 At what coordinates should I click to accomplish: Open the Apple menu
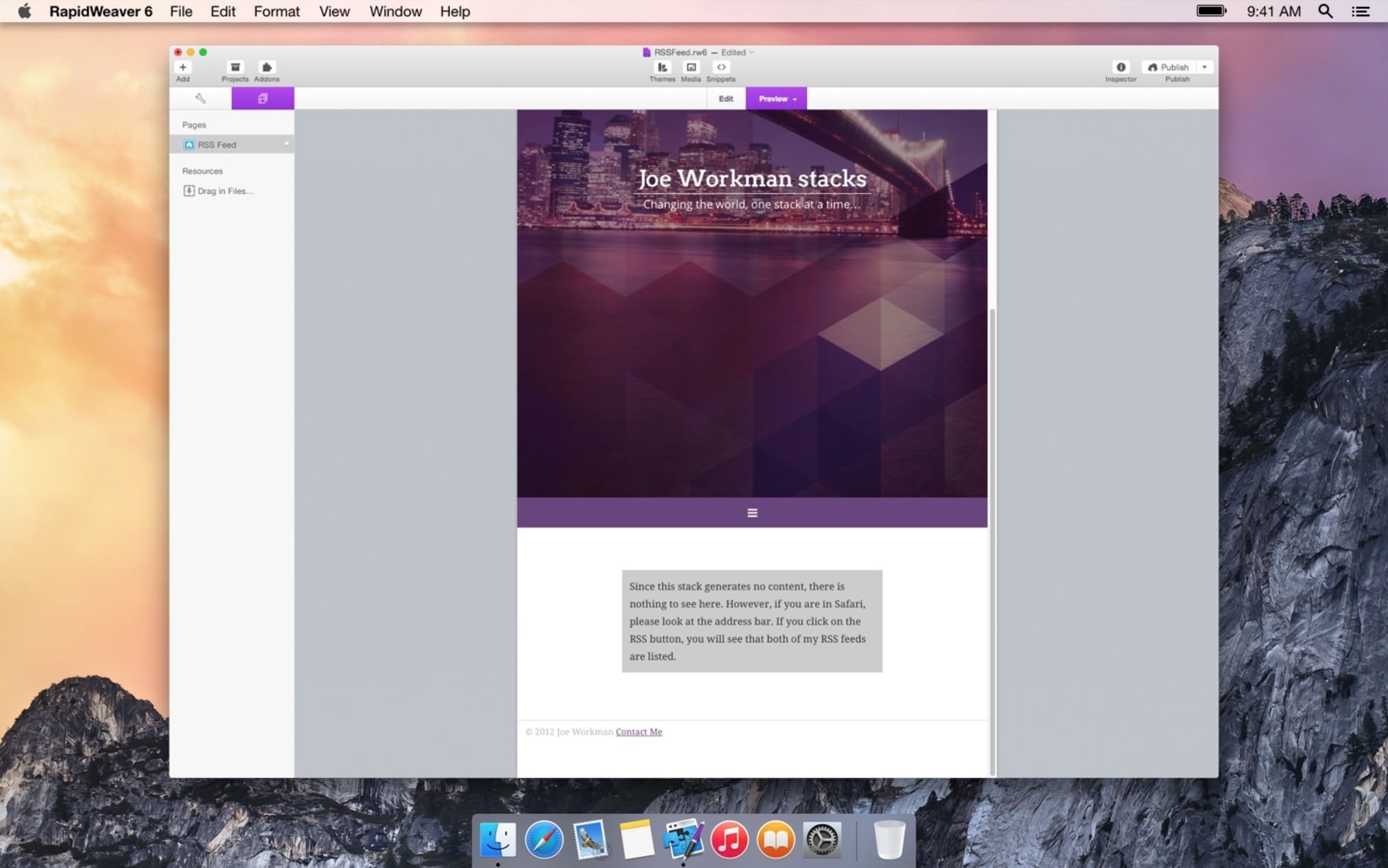[x=24, y=11]
